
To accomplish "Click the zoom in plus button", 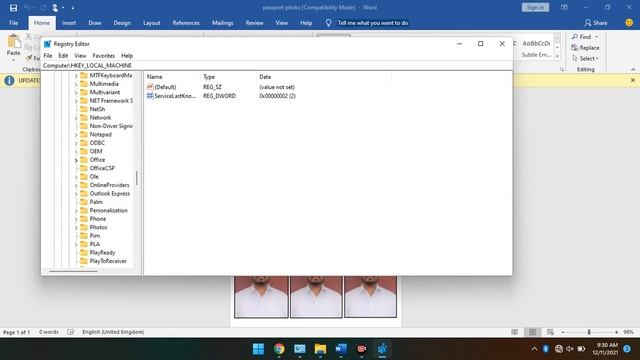I will (616, 332).
